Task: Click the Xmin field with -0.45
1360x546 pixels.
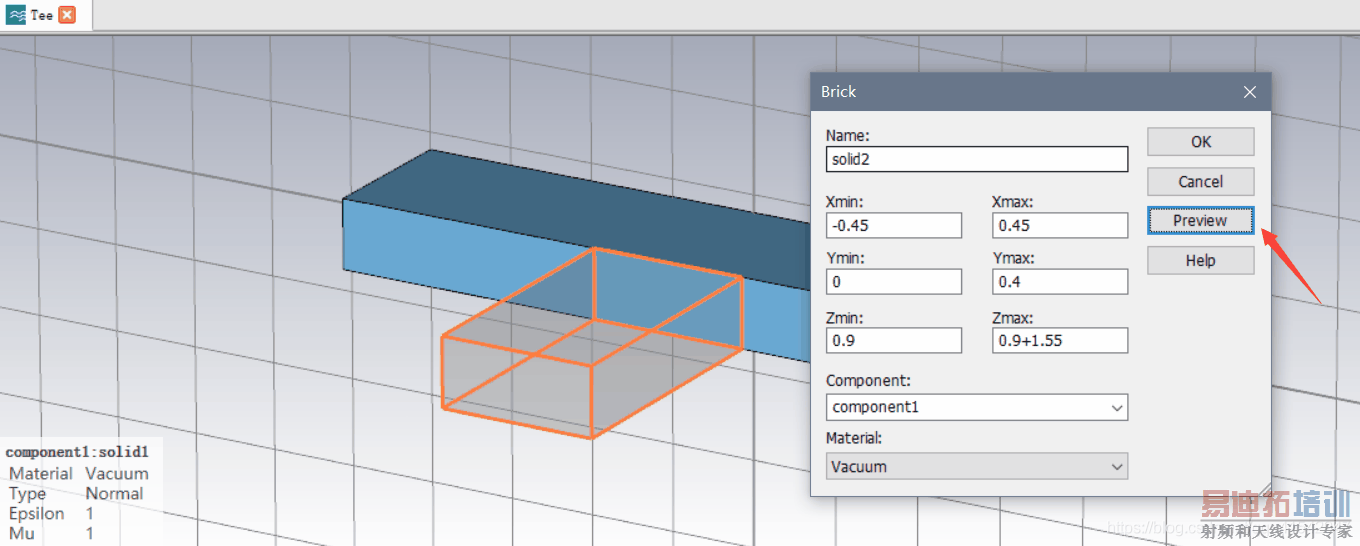Action: click(x=894, y=225)
